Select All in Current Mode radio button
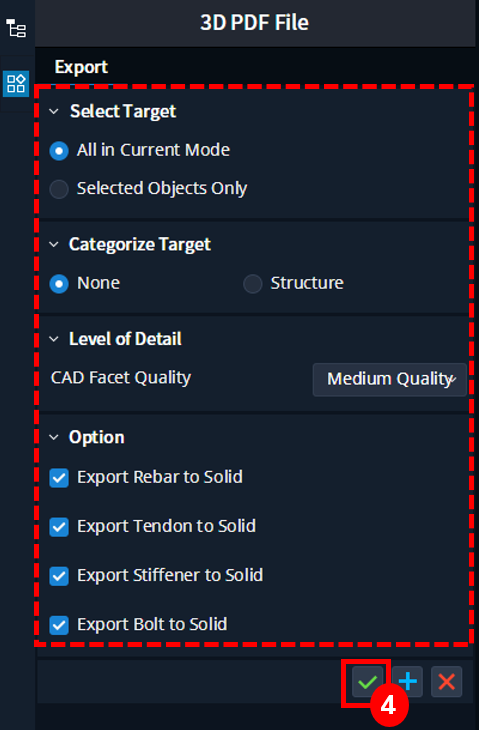The image size is (479, 730). (x=59, y=151)
